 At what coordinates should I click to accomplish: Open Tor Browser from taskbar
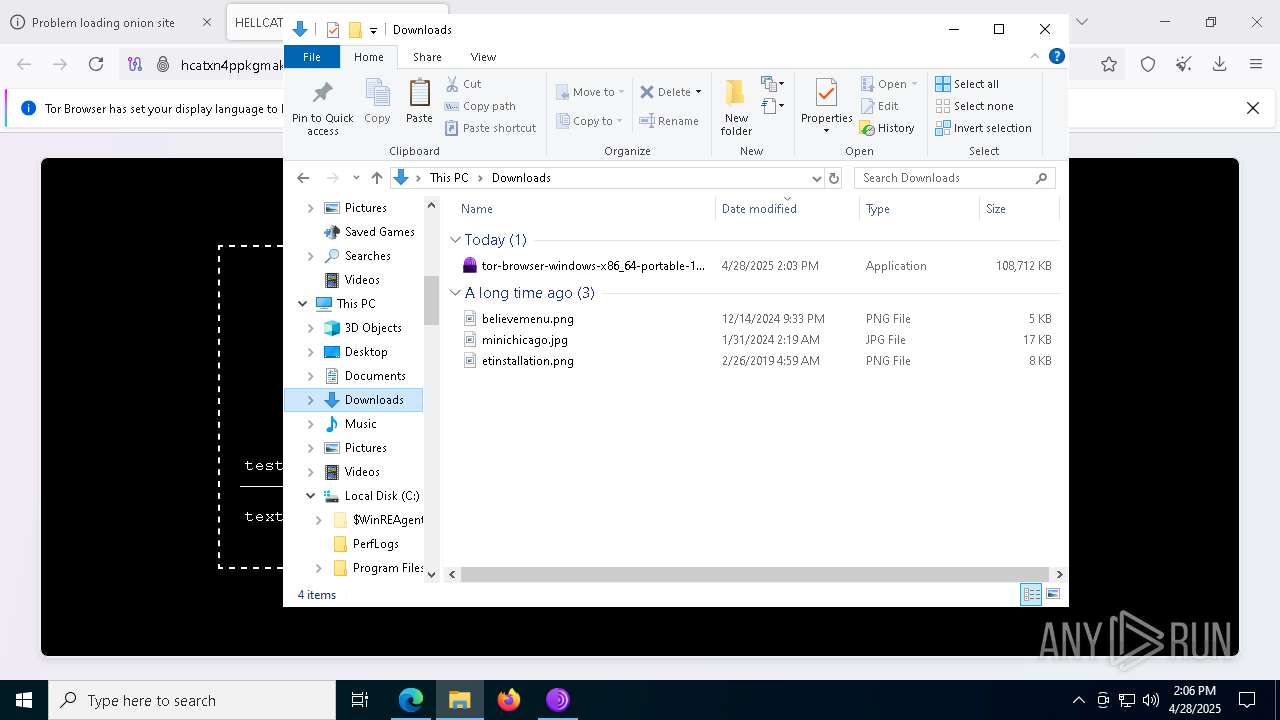558,700
